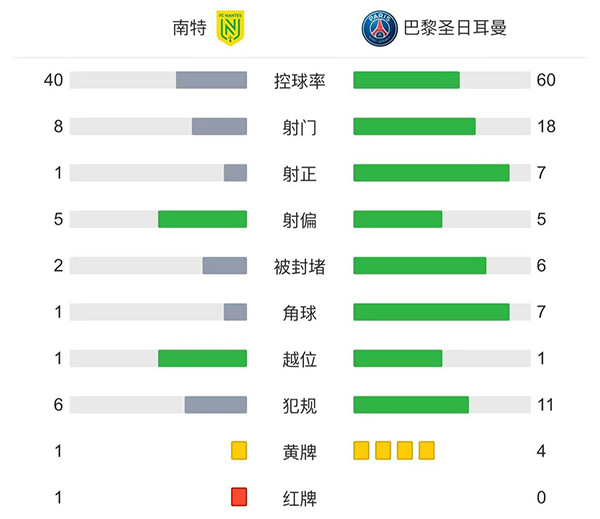The height and width of the screenshot is (519, 600).
Task: Click PSG's first yellow card icon
Action: (x=361, y=451)
